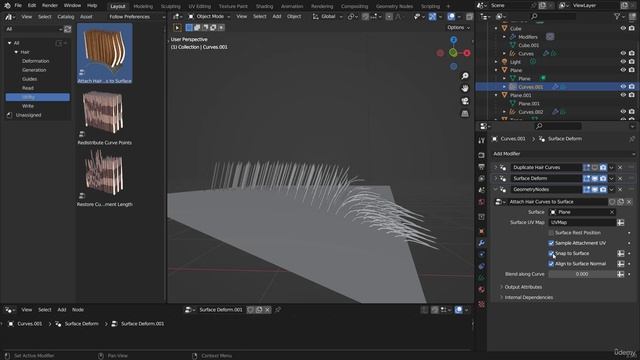Collapse GeometryNodes modifier panel

(496, 189)
